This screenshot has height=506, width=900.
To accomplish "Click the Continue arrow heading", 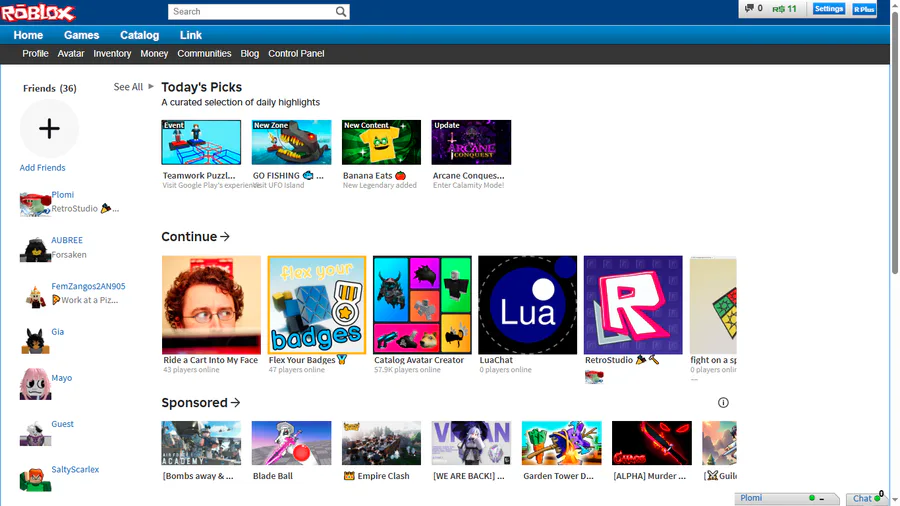I will [x=195, y=236].
